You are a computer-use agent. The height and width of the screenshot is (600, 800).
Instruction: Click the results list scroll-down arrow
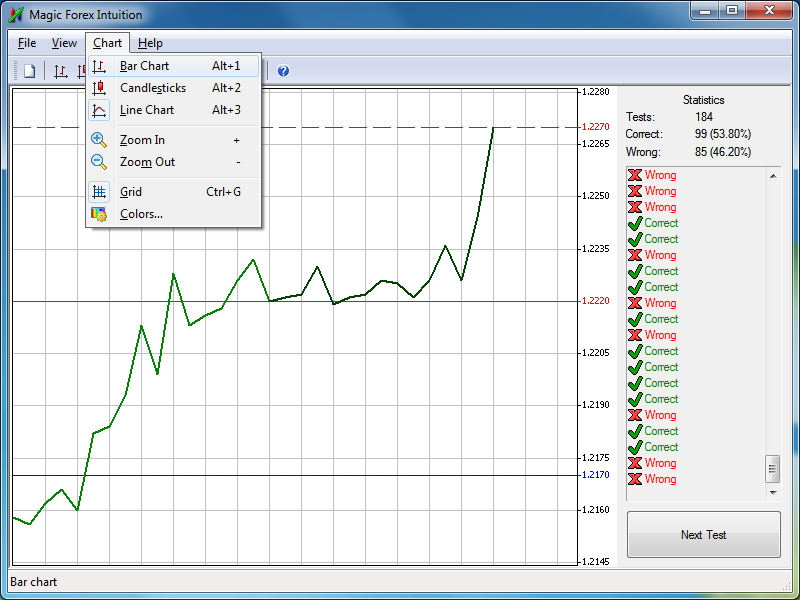click(773, 493)
